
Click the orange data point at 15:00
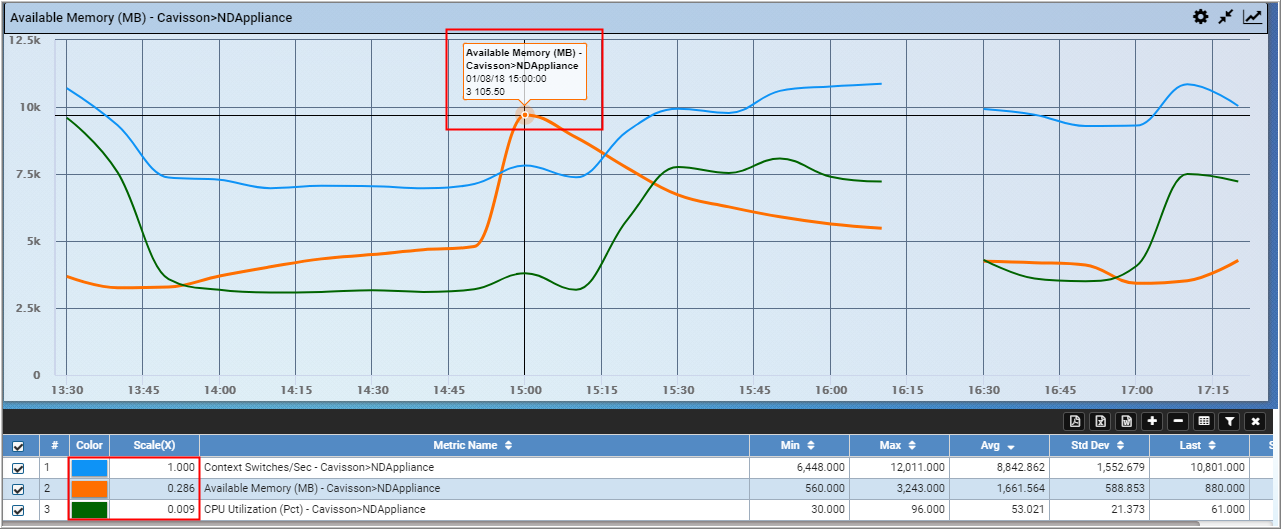[x=525, y=114]
